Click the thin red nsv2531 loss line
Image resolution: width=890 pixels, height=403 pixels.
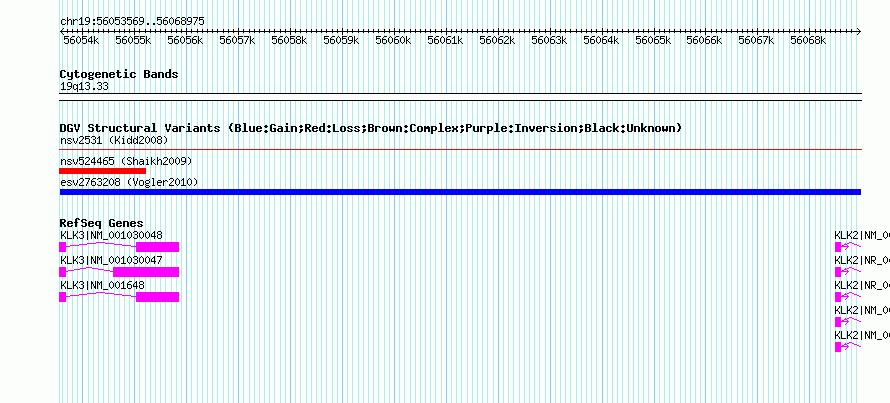[x=460, y=149]
